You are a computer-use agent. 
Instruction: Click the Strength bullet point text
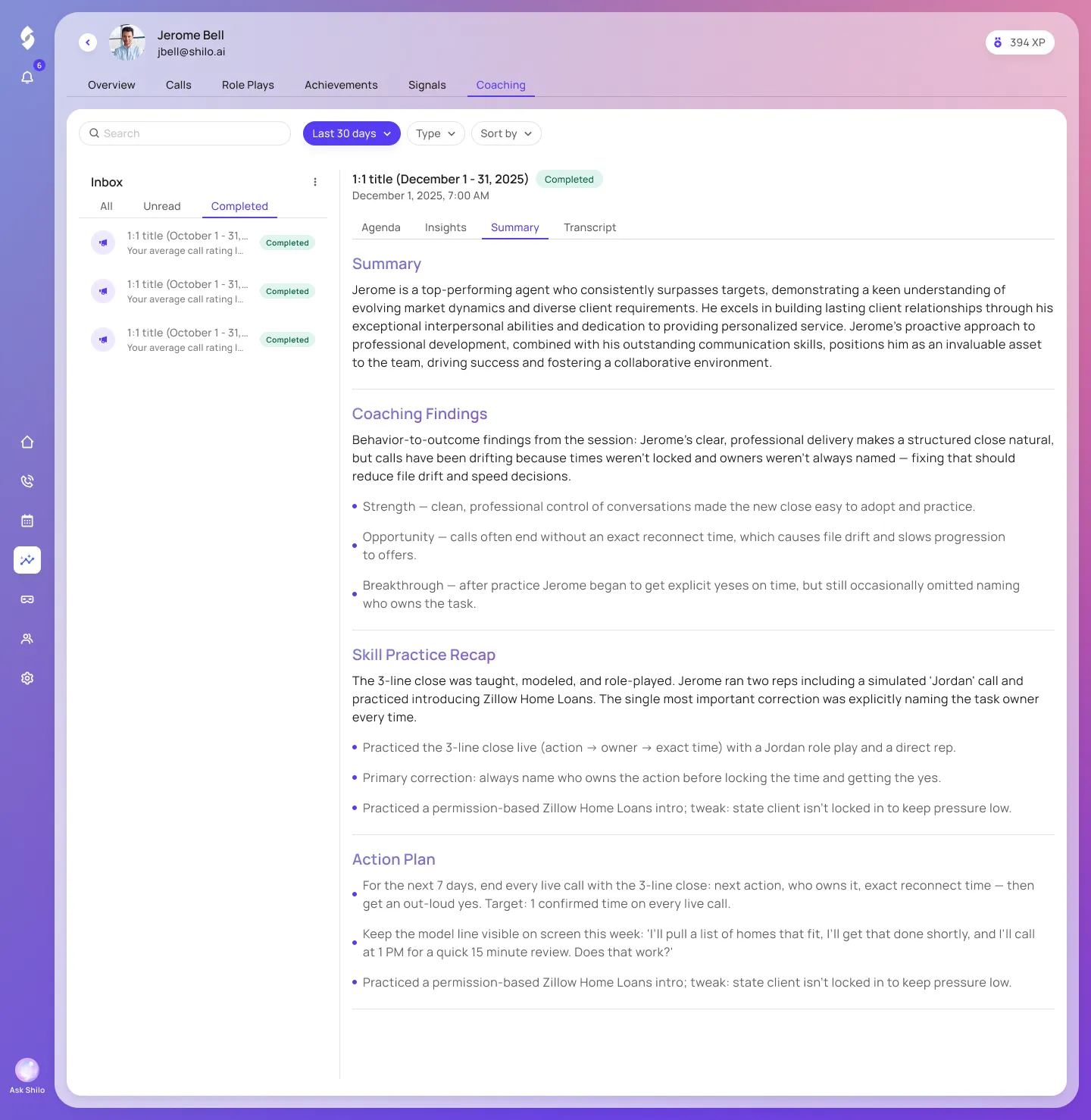[x=669, y=506]
